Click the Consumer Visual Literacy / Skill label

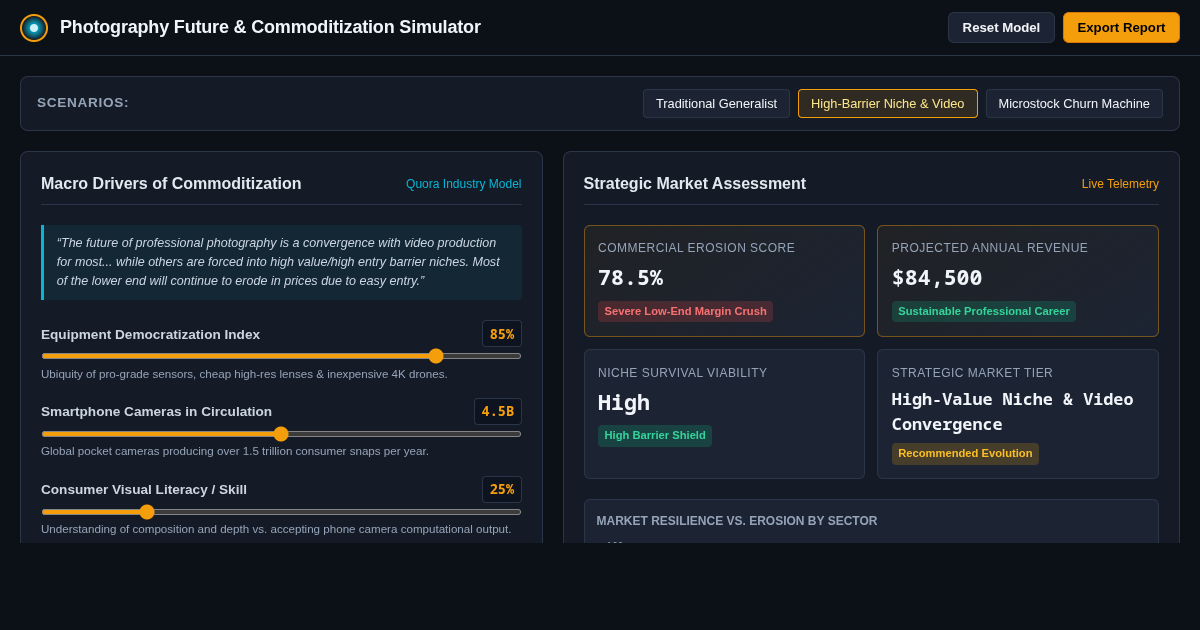[x=144, y=490]
